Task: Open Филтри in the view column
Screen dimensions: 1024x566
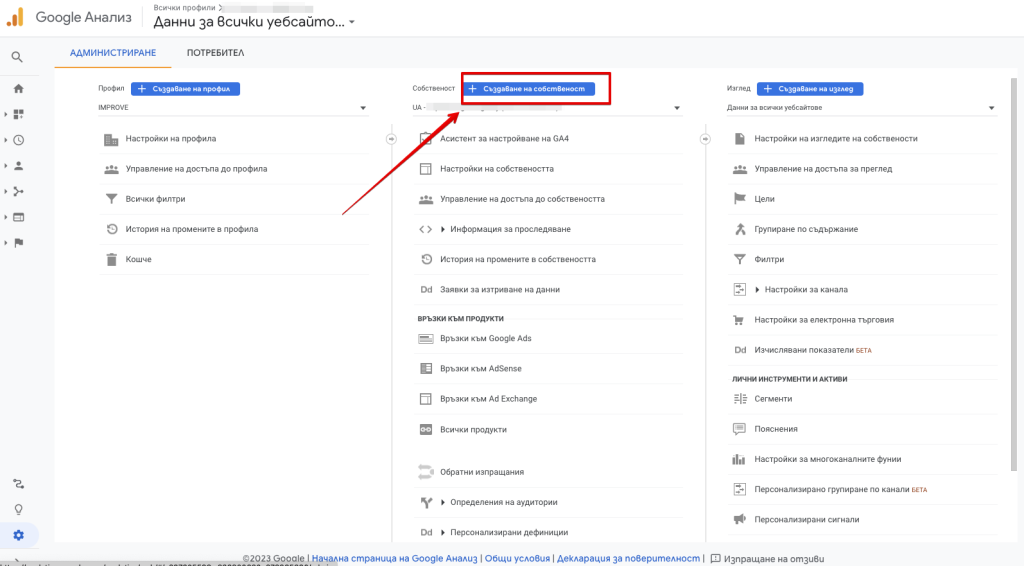Action: [769, 259]
